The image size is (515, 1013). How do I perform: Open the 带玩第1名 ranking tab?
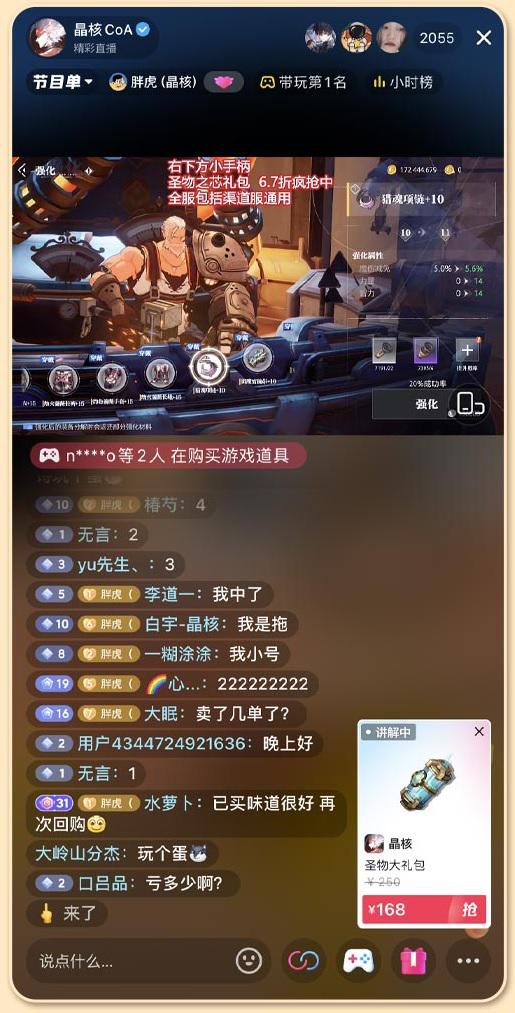coord(304,82)
